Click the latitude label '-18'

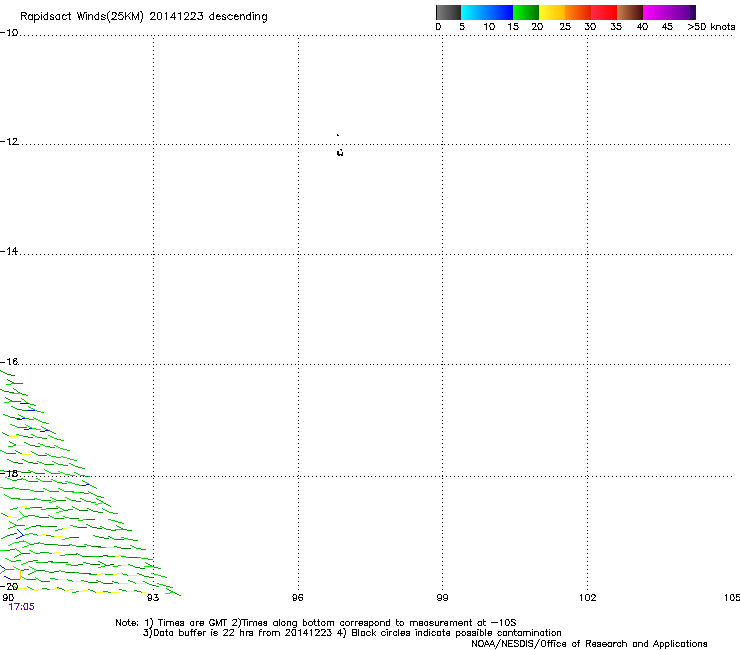pos(9,473)
